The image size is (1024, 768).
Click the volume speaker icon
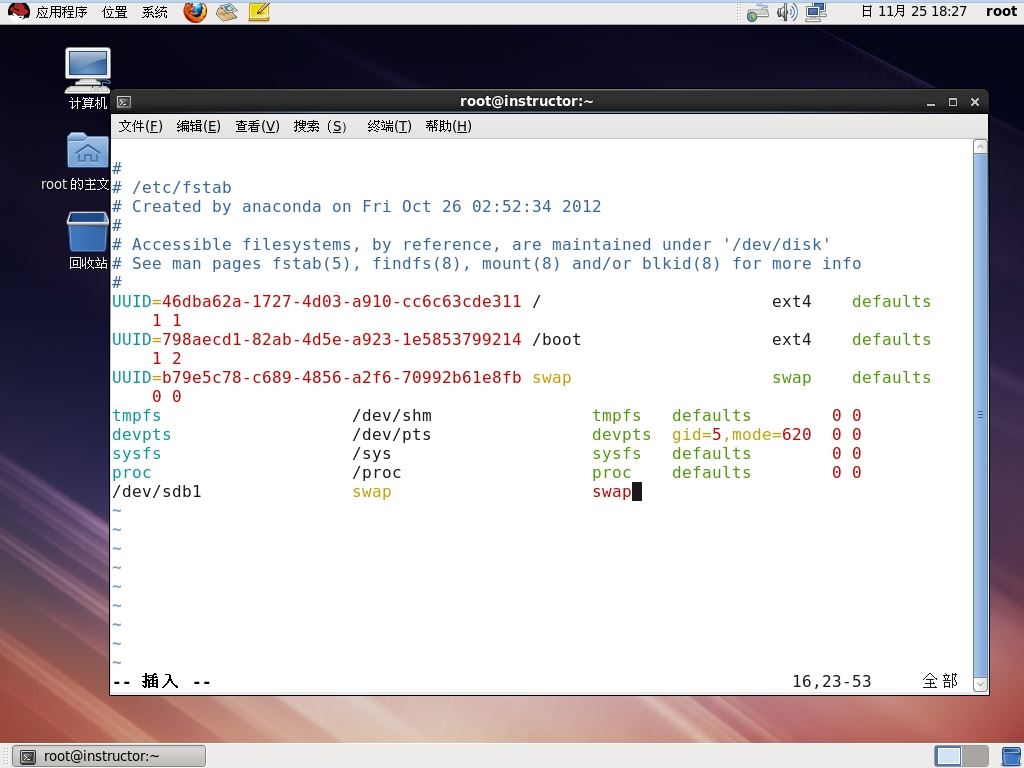pos(787,12)
